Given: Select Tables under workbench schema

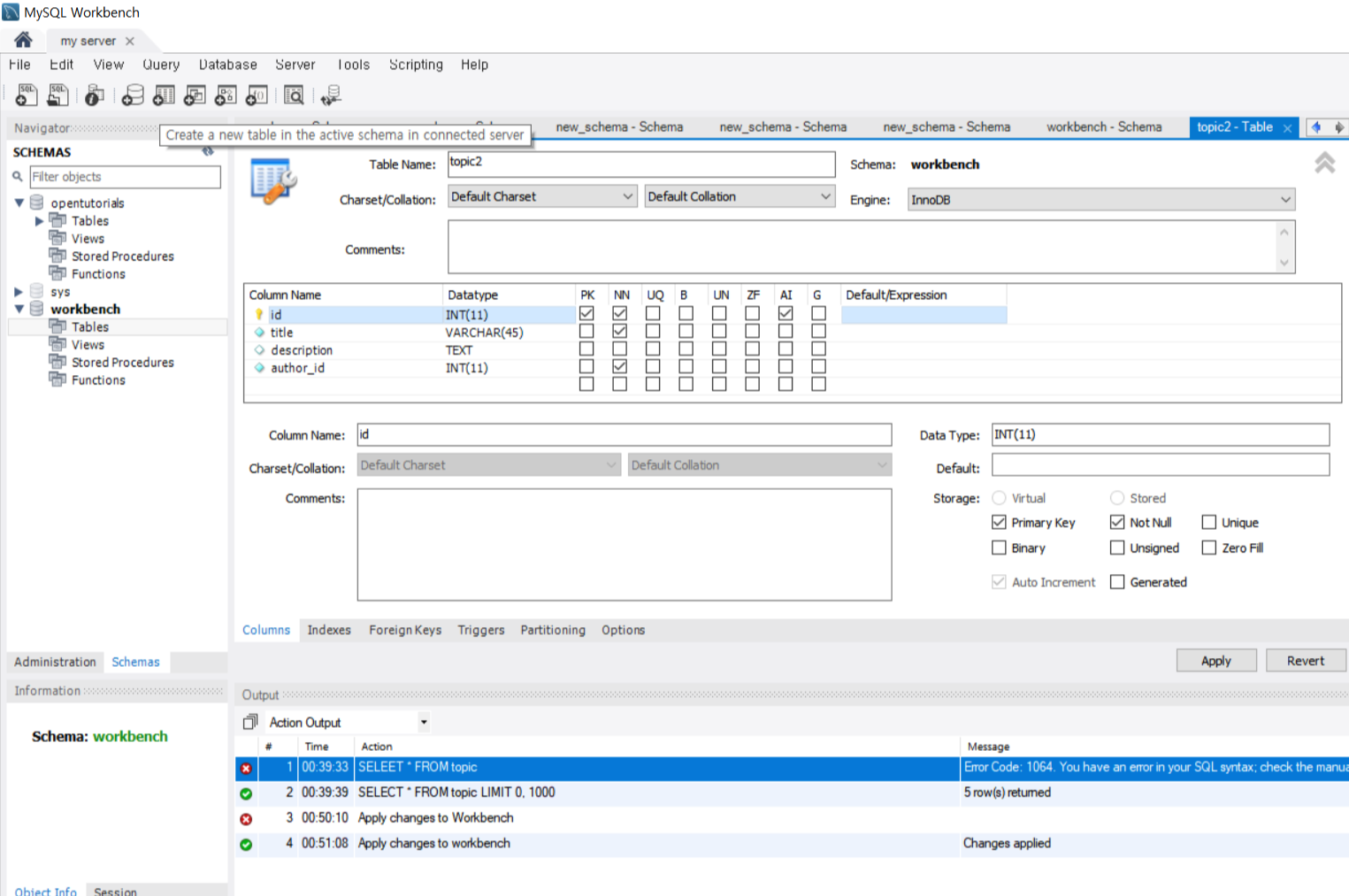Looking at the screenshot, I should pyautogui.click(x=90, y=326).
